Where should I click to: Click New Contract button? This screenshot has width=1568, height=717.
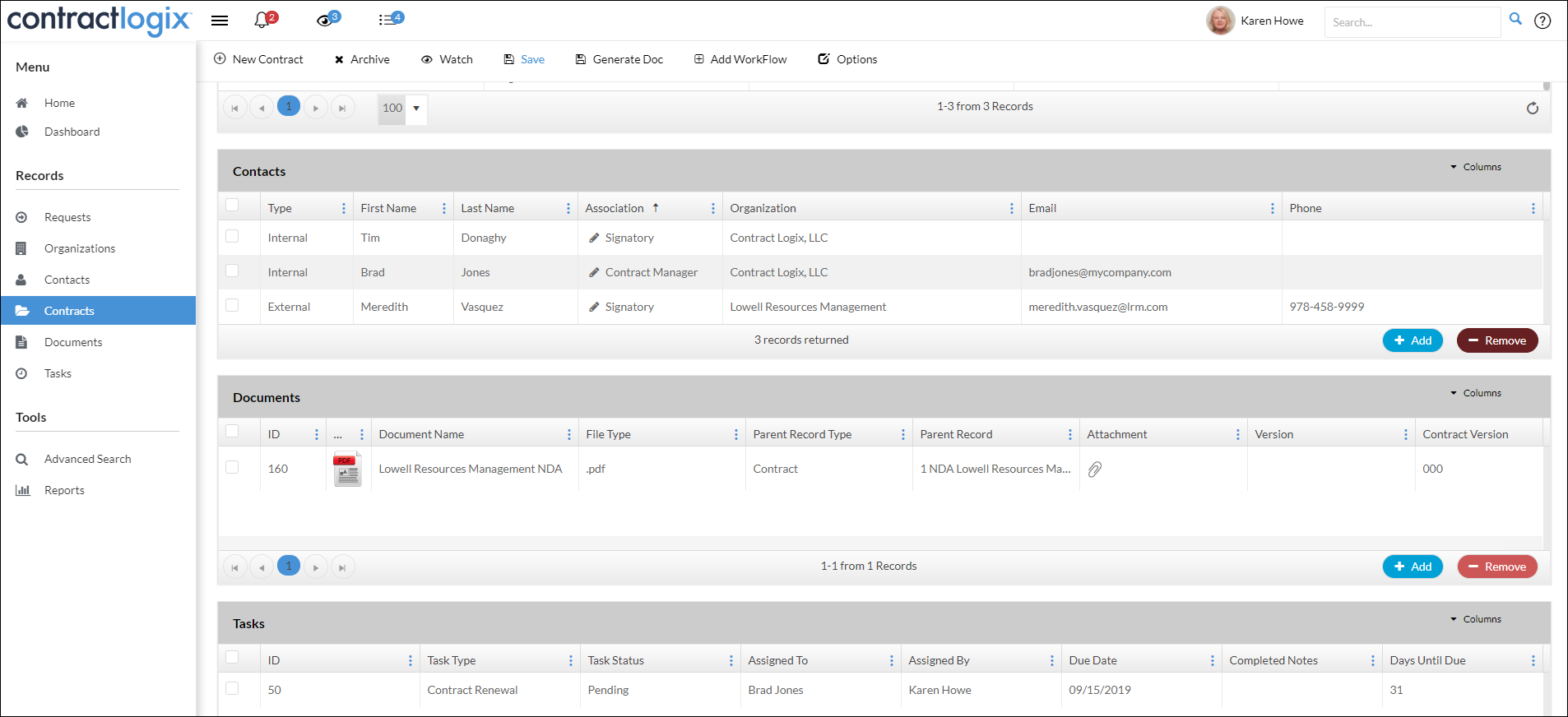(258, 59)
